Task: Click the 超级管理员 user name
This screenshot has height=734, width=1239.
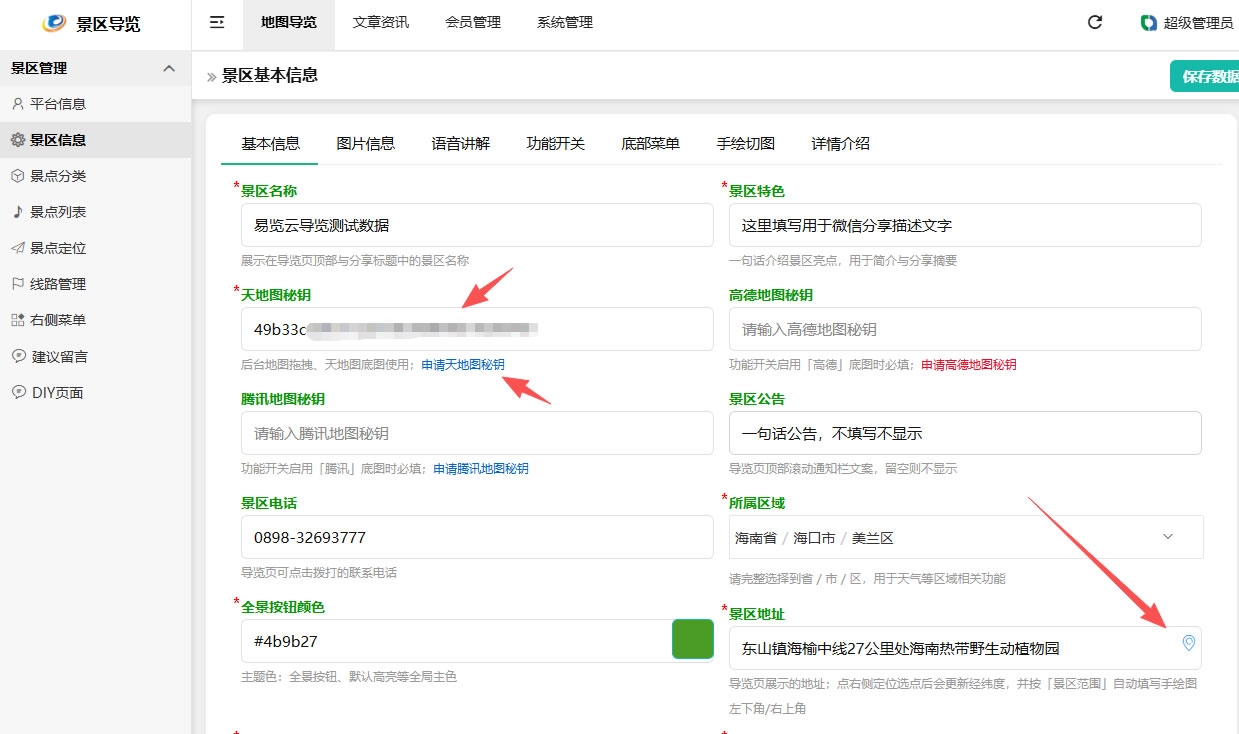Action: [x=1198, y=23]
